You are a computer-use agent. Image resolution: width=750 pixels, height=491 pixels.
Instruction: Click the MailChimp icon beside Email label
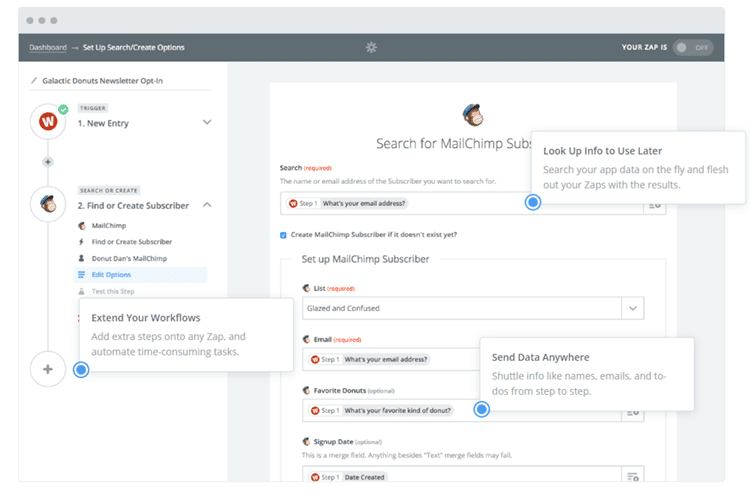coord(306,339)
